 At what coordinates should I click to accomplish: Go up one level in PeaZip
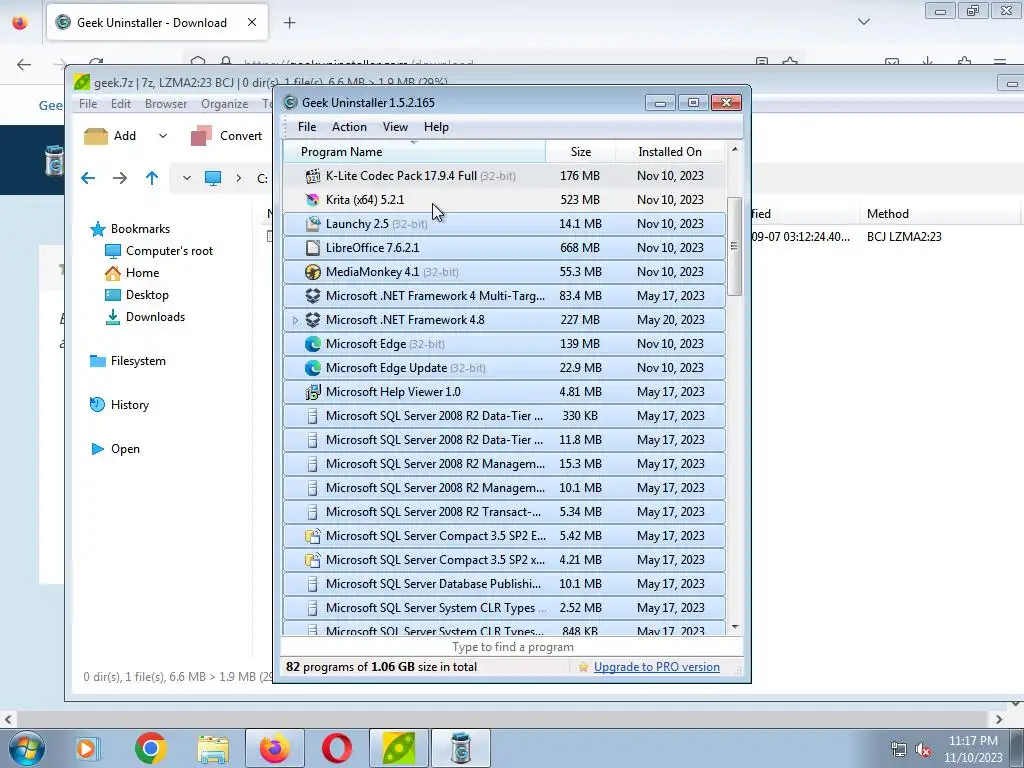pyautogui.click(x=152, y=178)
